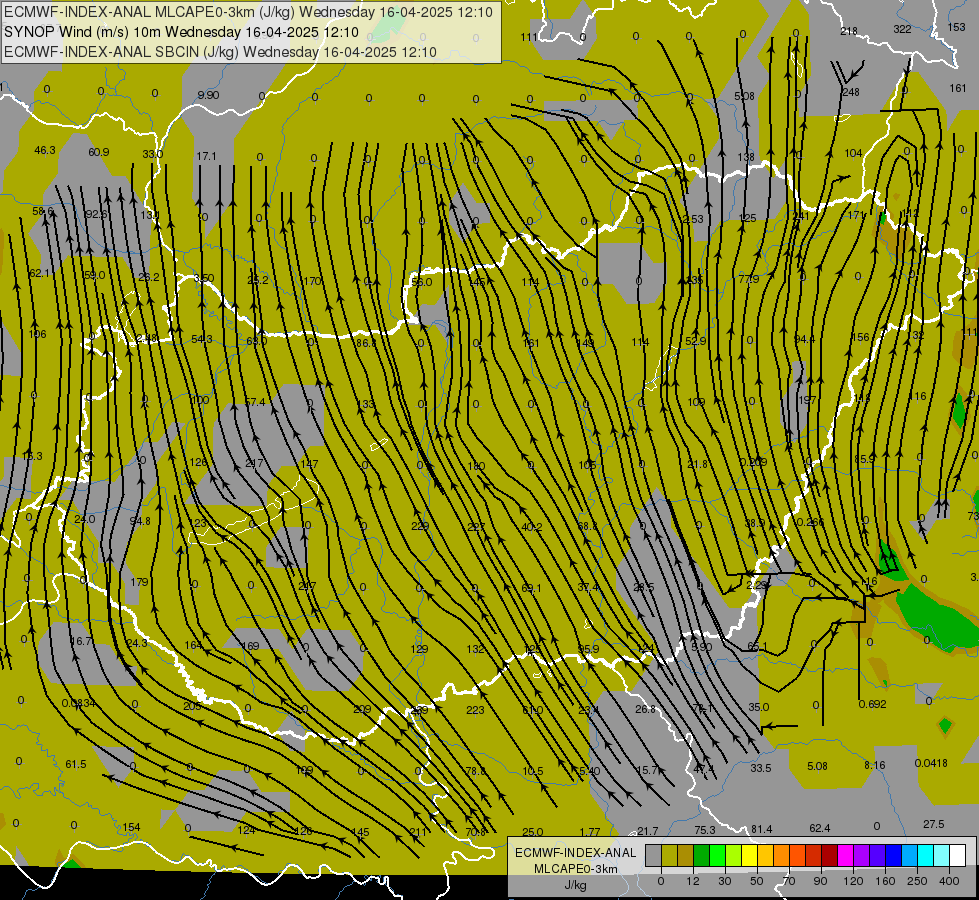This screenshot has width=979, height=900.
Task: Click the map value 9.90
Action: (x=208, y=95)
